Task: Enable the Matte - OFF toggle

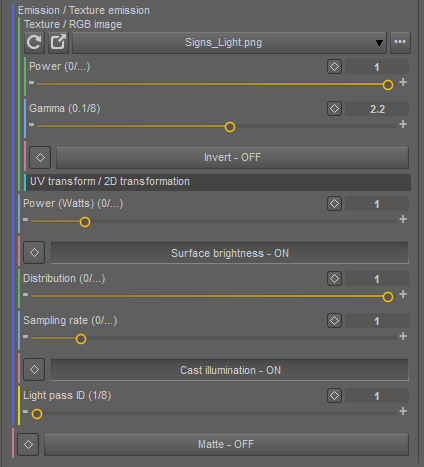Action: (x=226, y=444)
